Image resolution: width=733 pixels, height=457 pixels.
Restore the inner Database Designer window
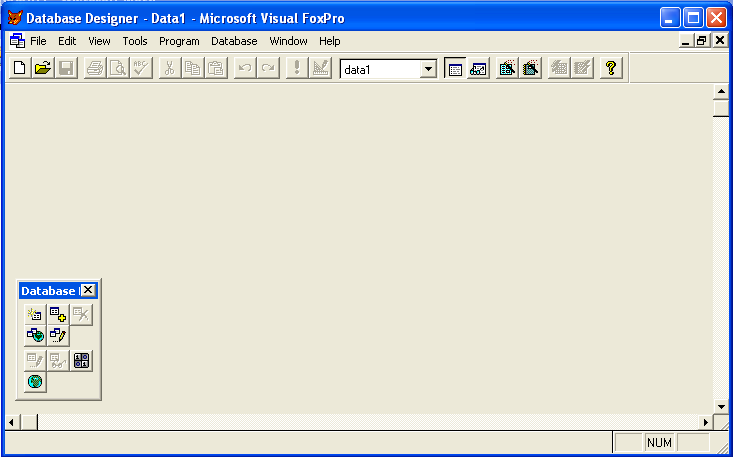[701, 41]
